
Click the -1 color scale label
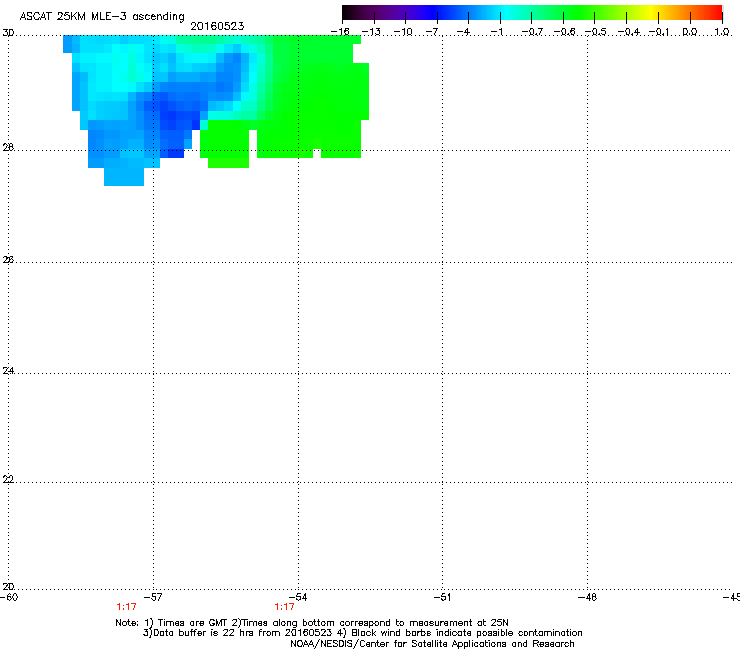496,32
